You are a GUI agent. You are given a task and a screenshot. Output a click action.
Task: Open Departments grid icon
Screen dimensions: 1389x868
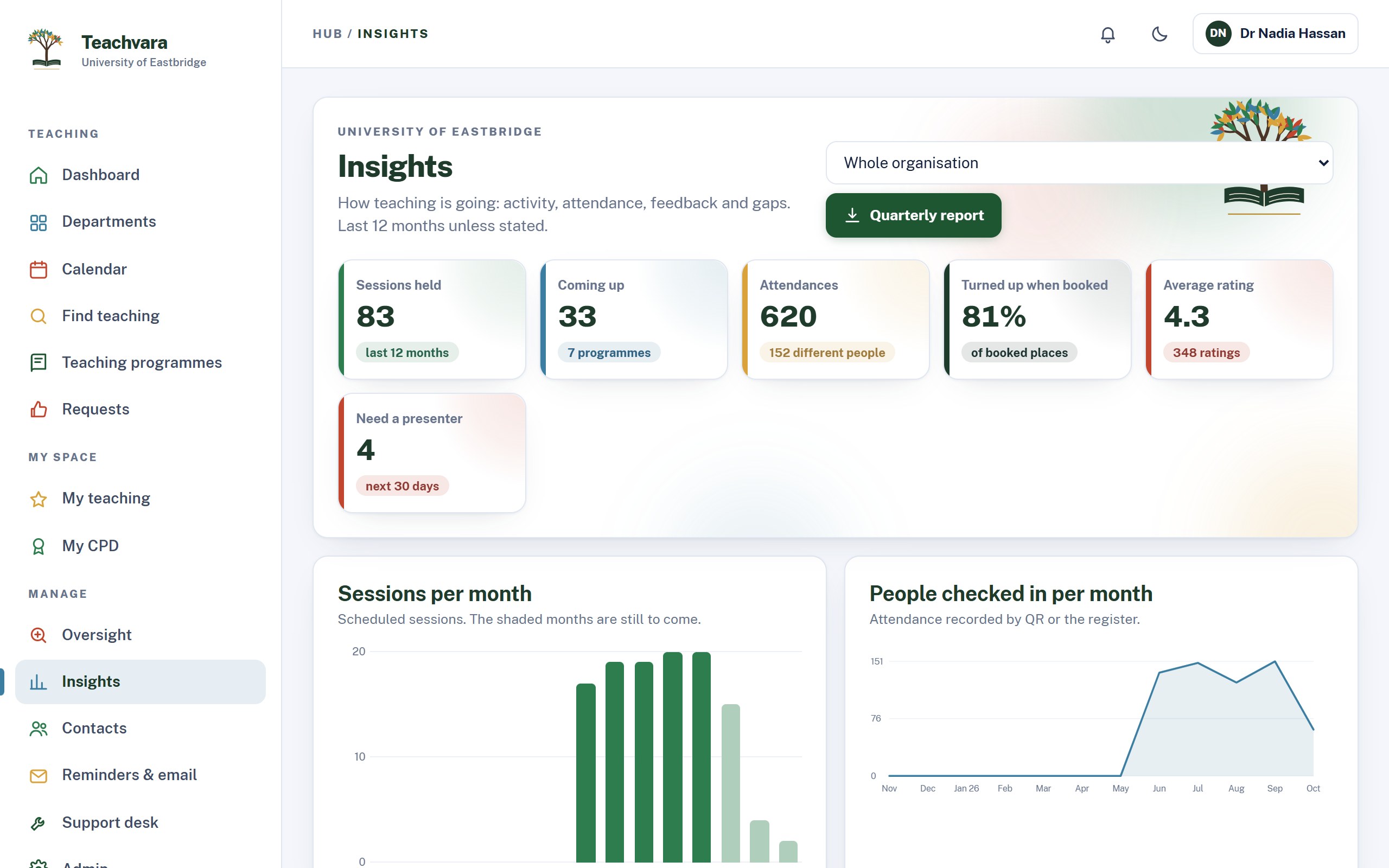click(39, 222)
